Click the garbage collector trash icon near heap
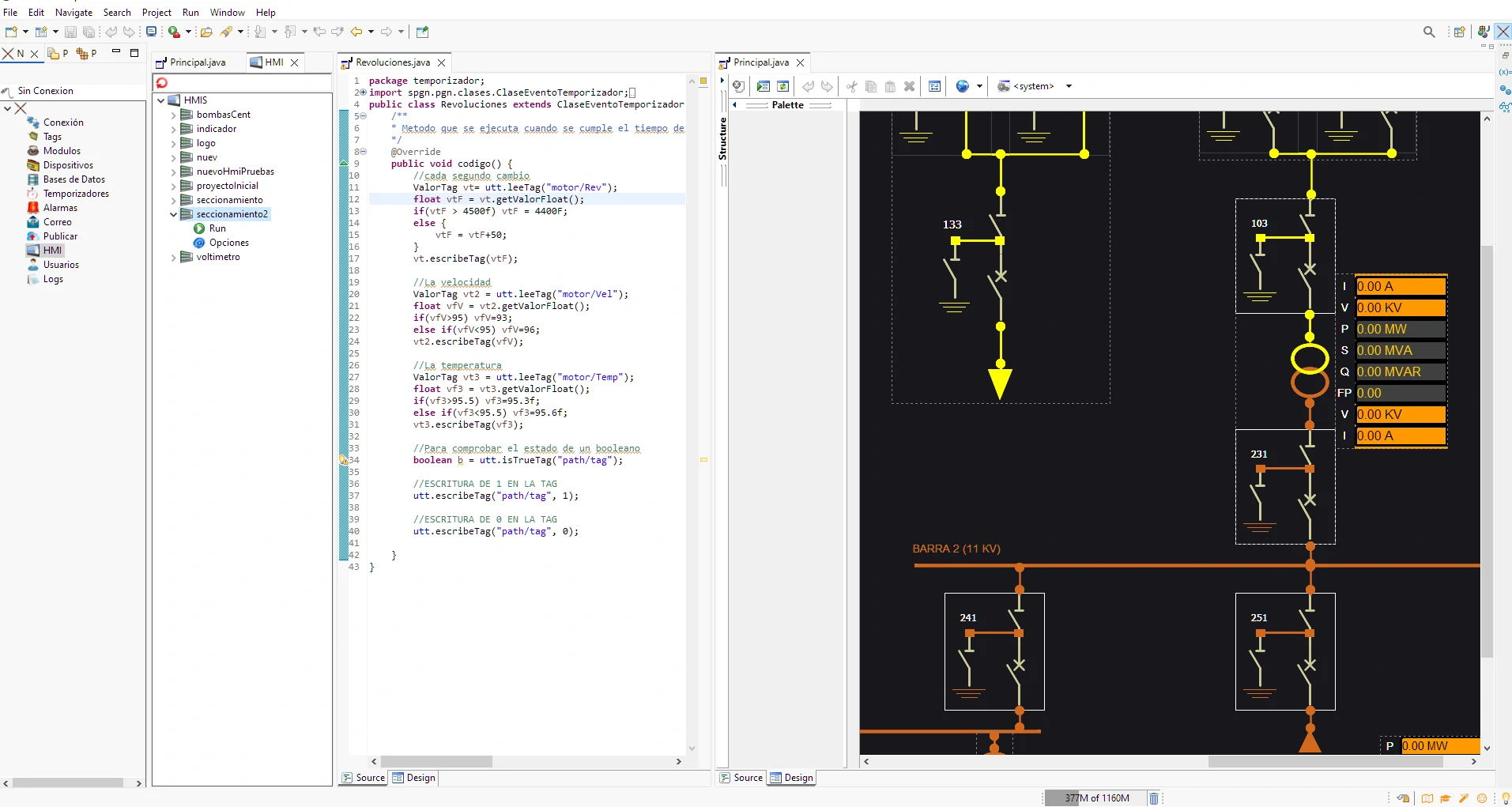The height and width of the screenshot is (807, 1512). [x=1153, y=798]
